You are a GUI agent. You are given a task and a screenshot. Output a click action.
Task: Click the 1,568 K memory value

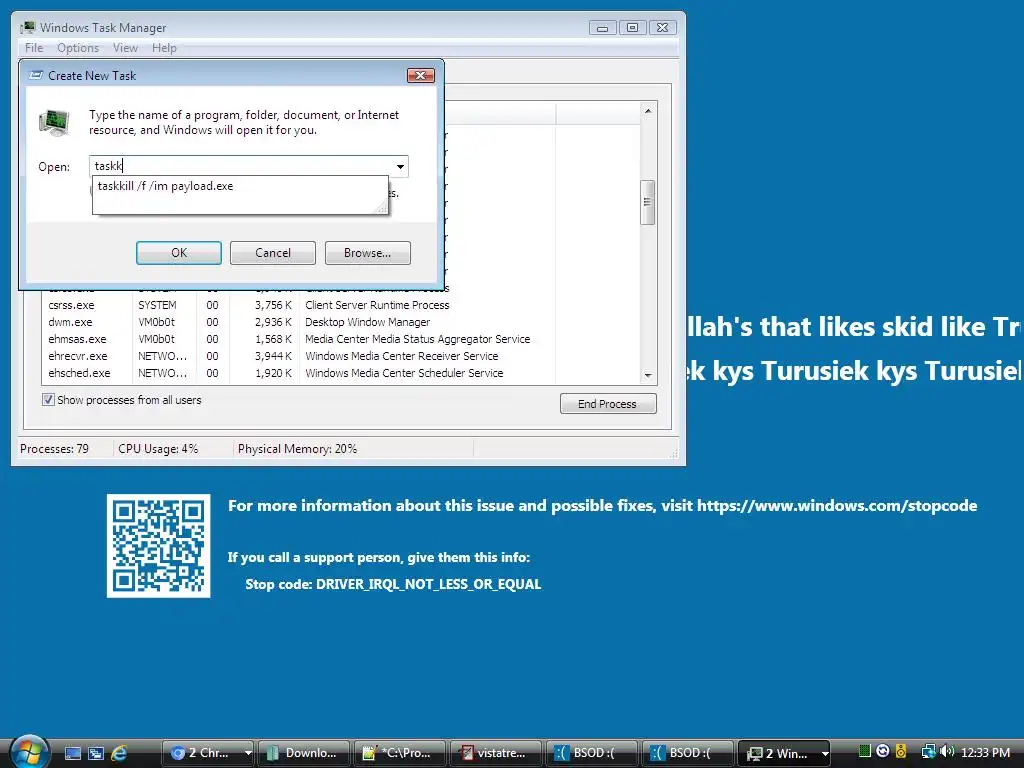[272, 339]
